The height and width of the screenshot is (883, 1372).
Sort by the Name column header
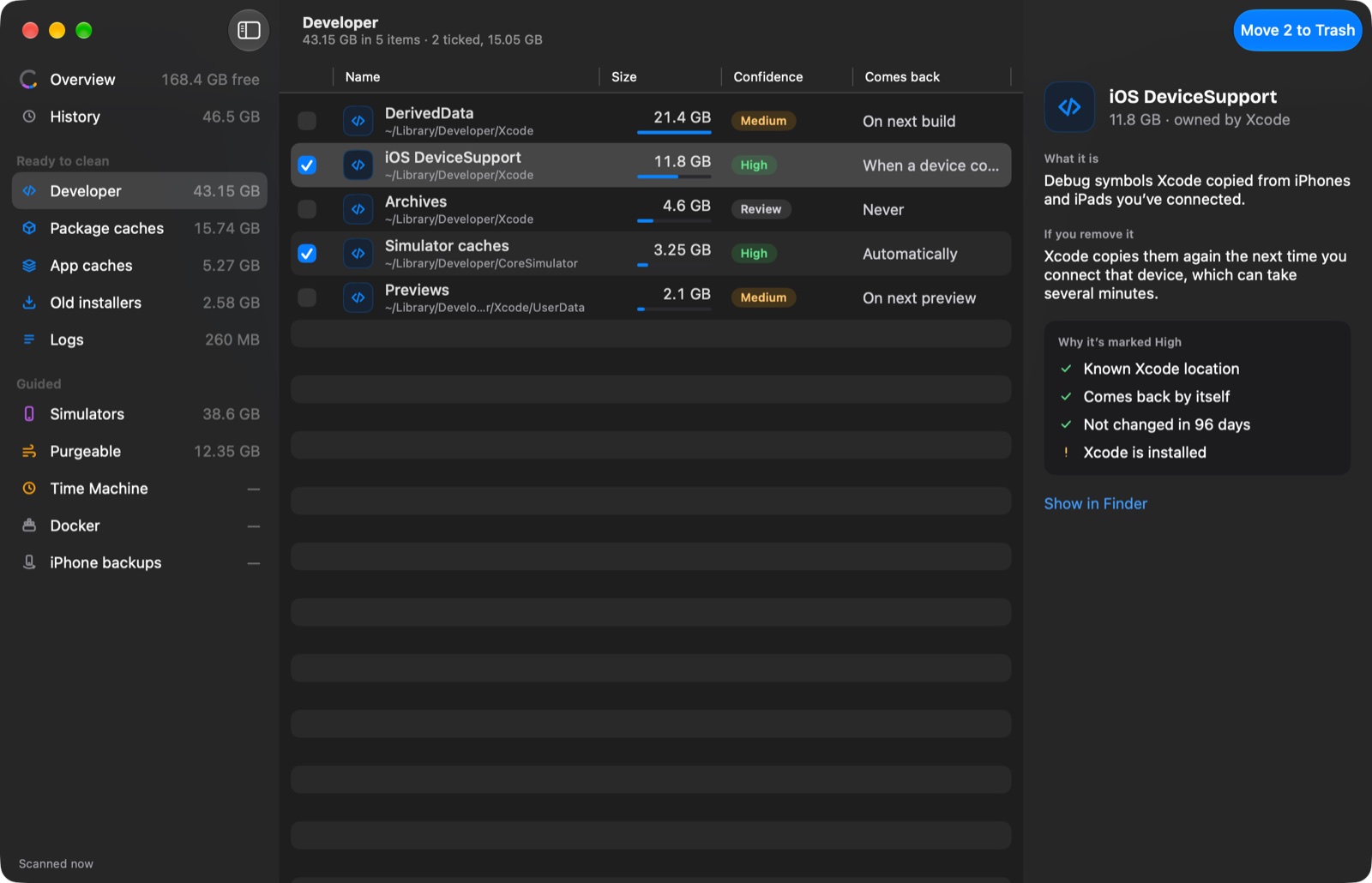click(466, 77)
